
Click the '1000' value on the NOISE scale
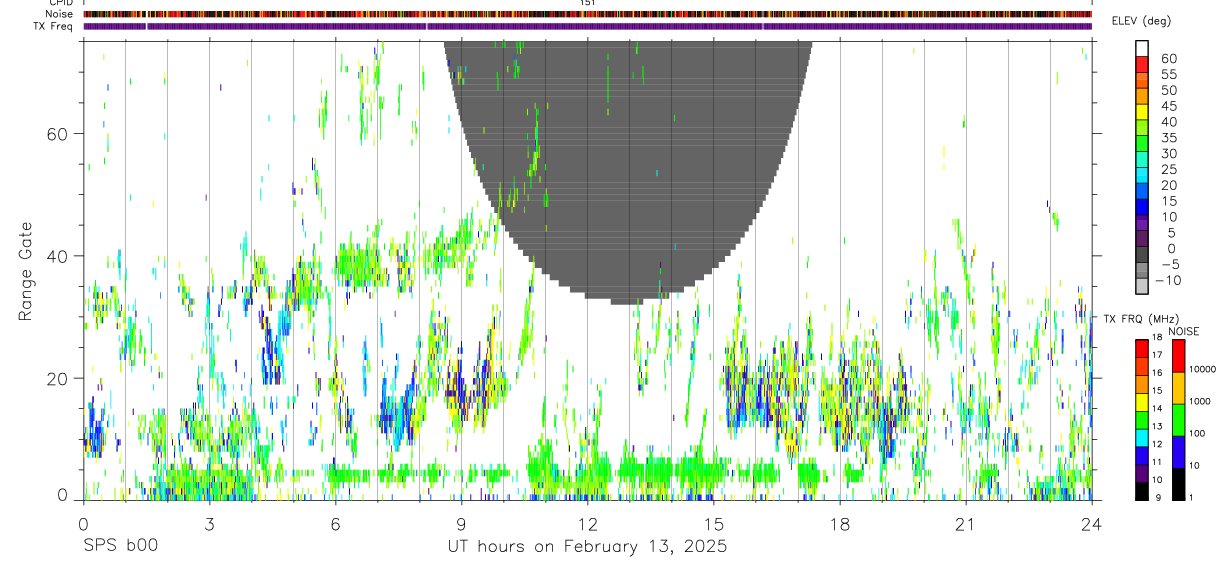(x=1201, y=401)
